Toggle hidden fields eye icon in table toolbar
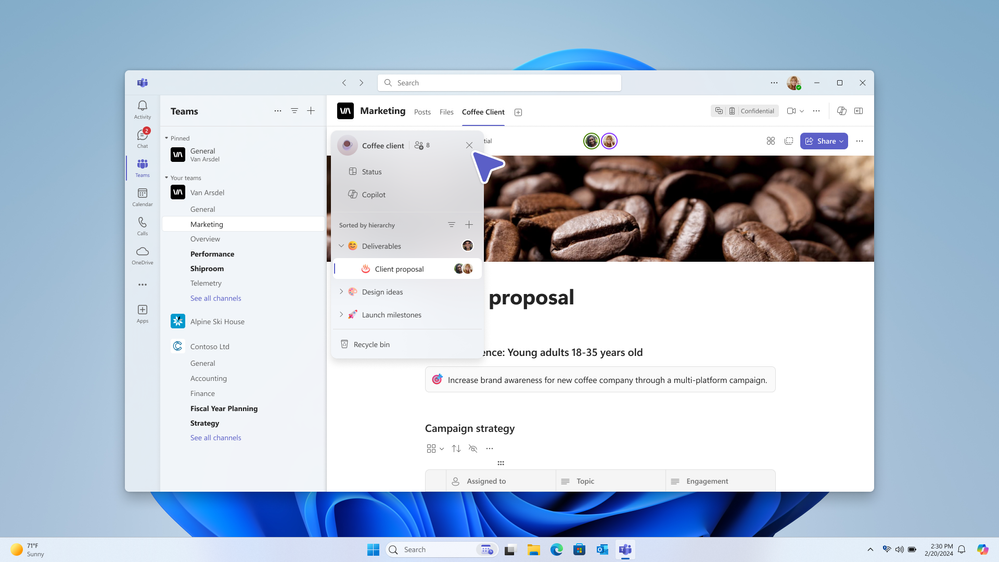999x562 pixels. [x=473, y=449]
